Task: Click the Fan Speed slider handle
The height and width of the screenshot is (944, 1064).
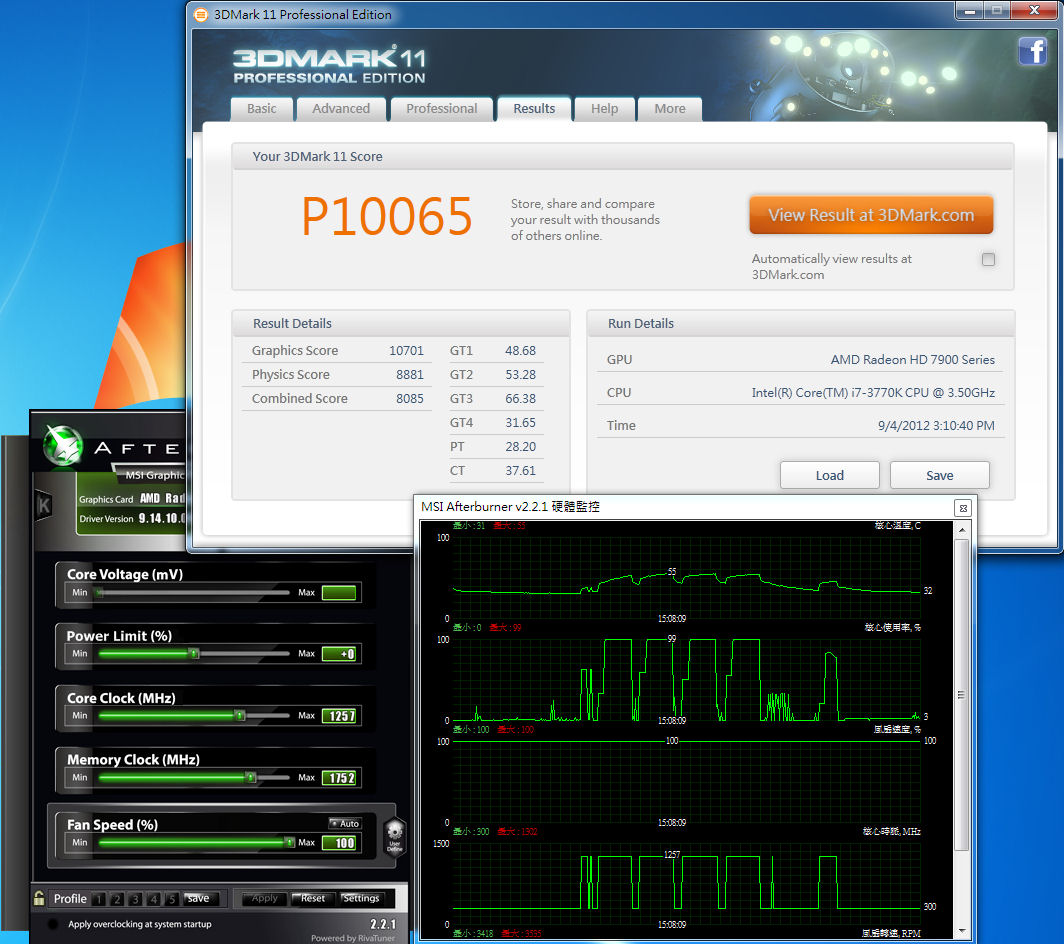Action: pyautogui.click(x=290, y=842)
